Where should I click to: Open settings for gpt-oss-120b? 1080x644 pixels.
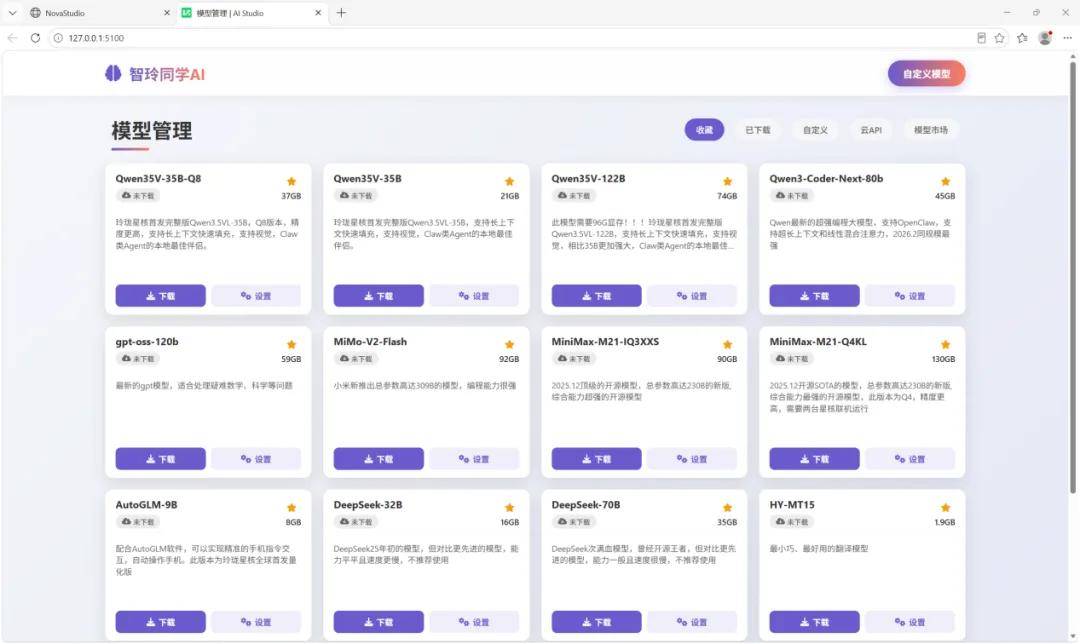click(256, 459)
